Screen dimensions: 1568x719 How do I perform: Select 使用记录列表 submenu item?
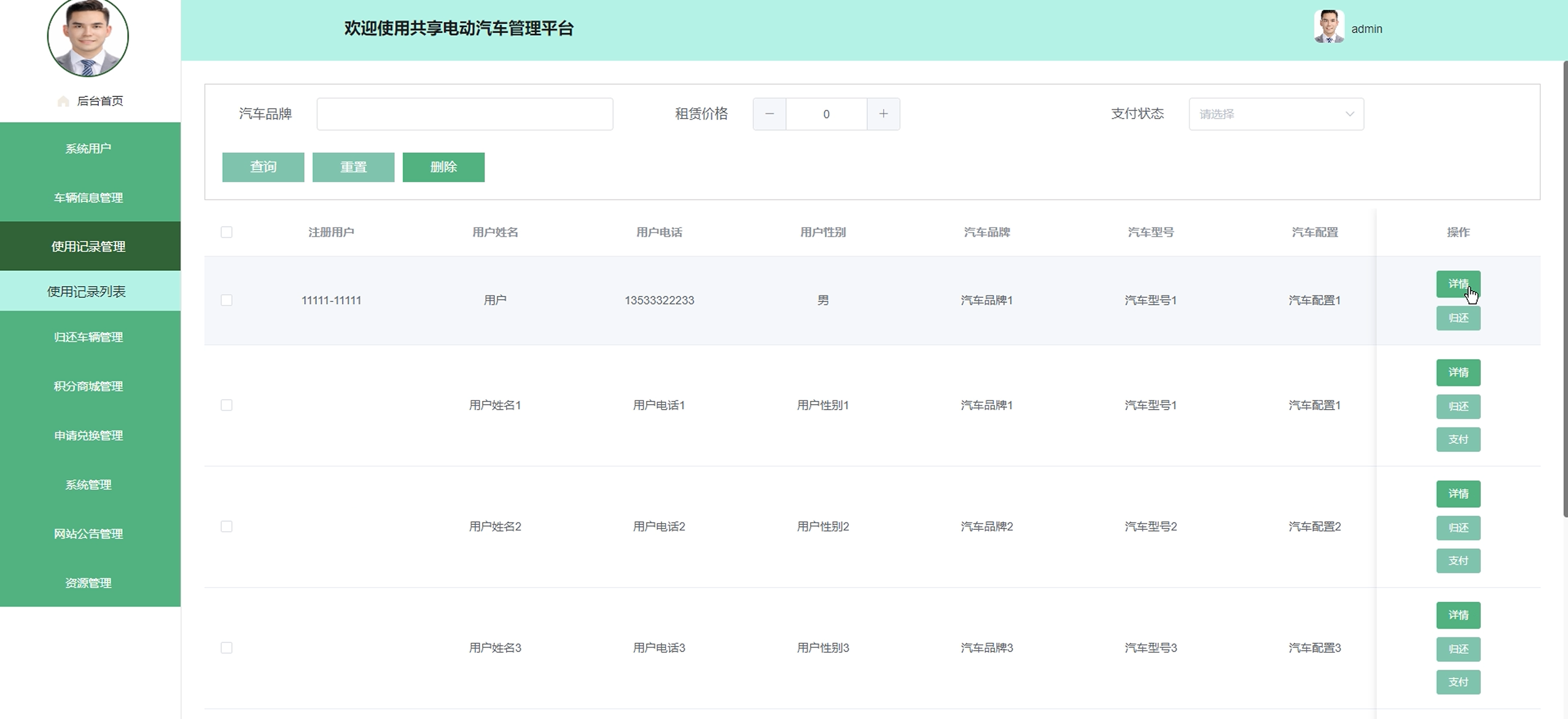(x=87, y=292)
